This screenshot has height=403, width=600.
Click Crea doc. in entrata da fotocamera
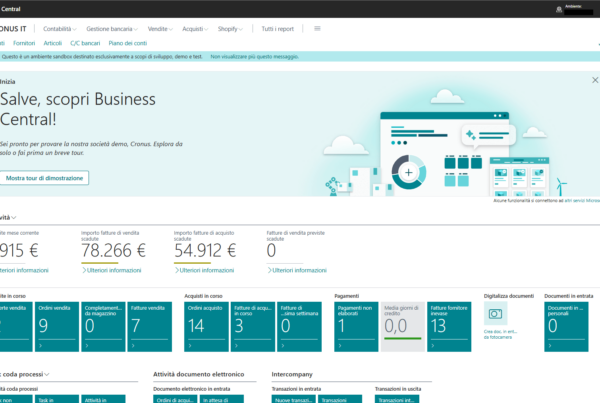point(501,334)
